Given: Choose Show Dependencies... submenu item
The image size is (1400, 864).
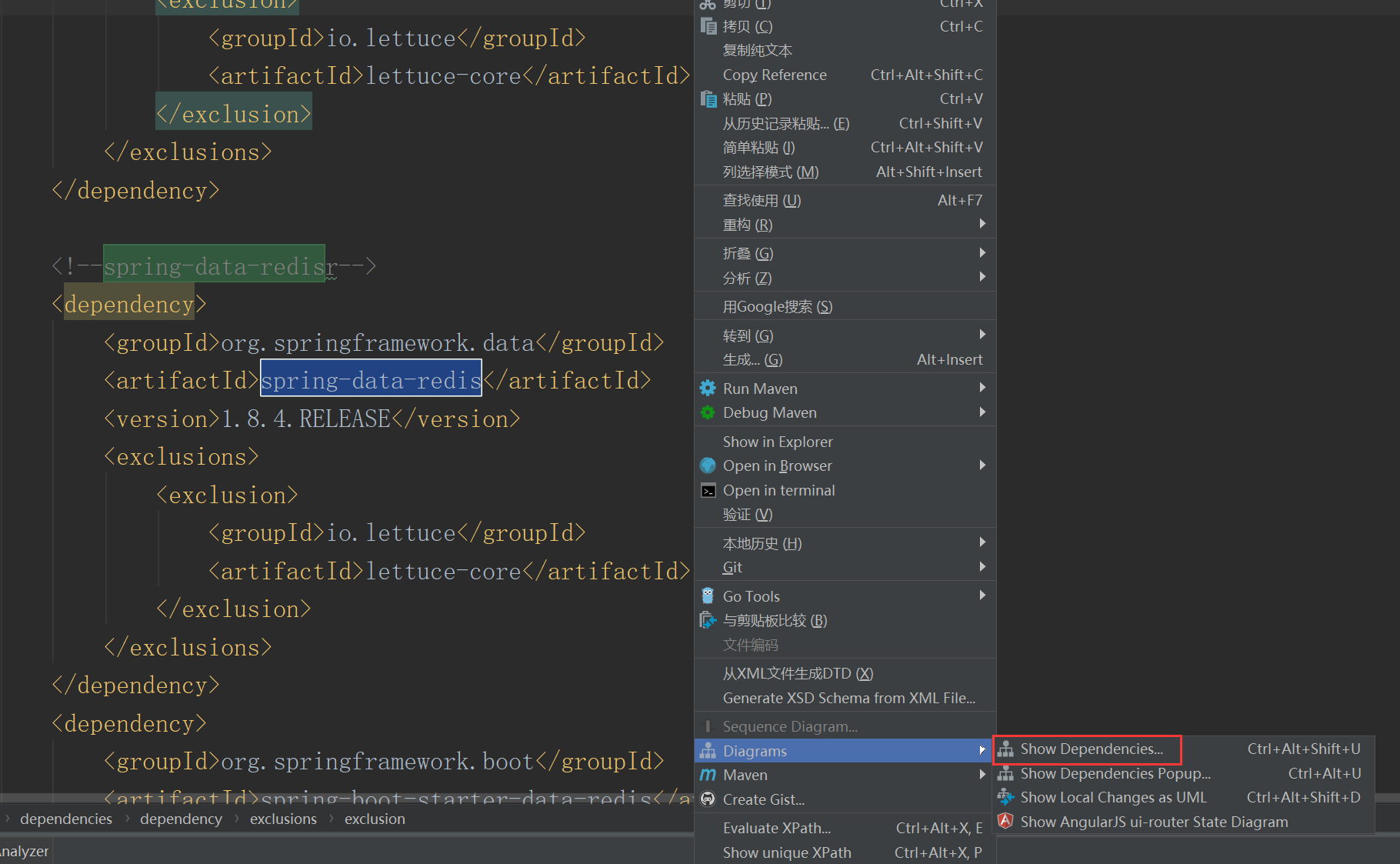Looking at the screenshot, I should tap(1183, 749).
